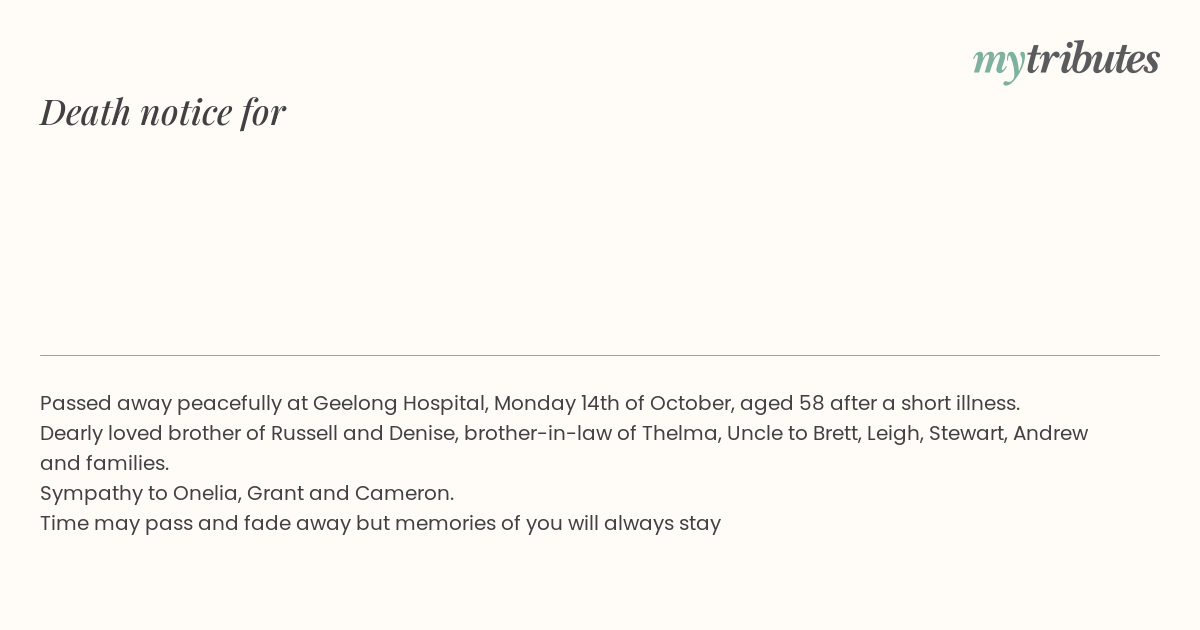
Task: Click 'memories of you will always stay'
Action: point(558,524)
